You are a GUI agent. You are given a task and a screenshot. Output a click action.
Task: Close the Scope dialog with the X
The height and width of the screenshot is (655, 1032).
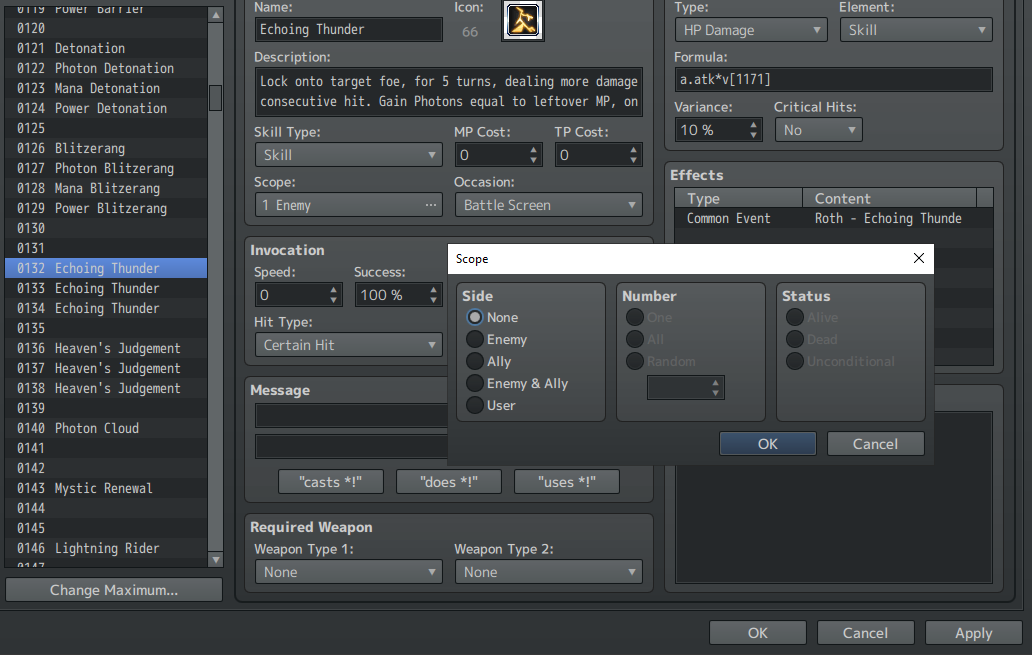[x=919, y=259]
